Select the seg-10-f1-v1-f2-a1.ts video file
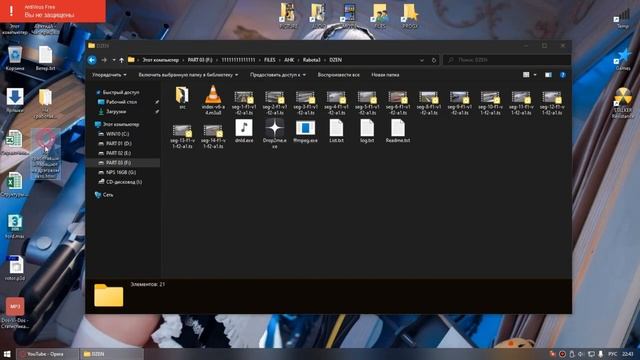640x360 pixels. point(490,97)
